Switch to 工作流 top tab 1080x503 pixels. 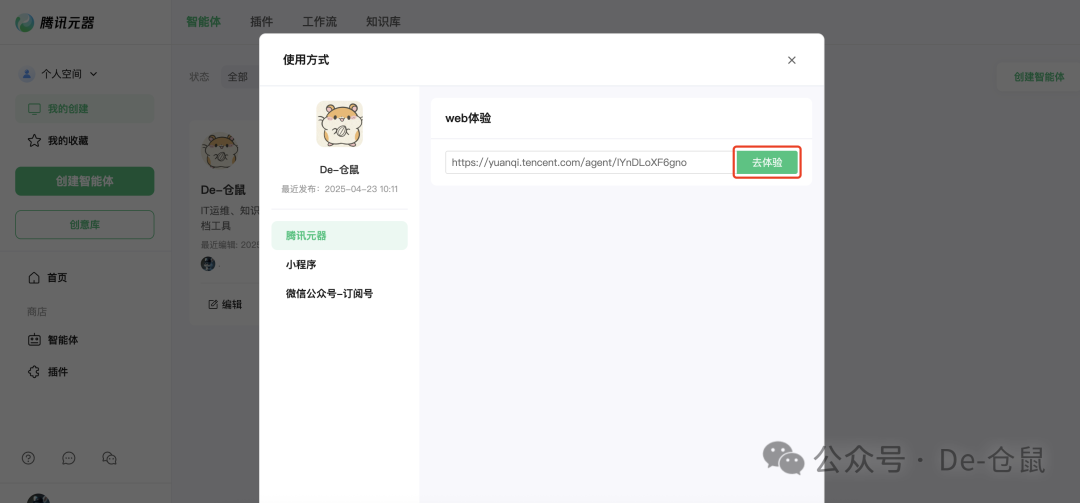320,21
